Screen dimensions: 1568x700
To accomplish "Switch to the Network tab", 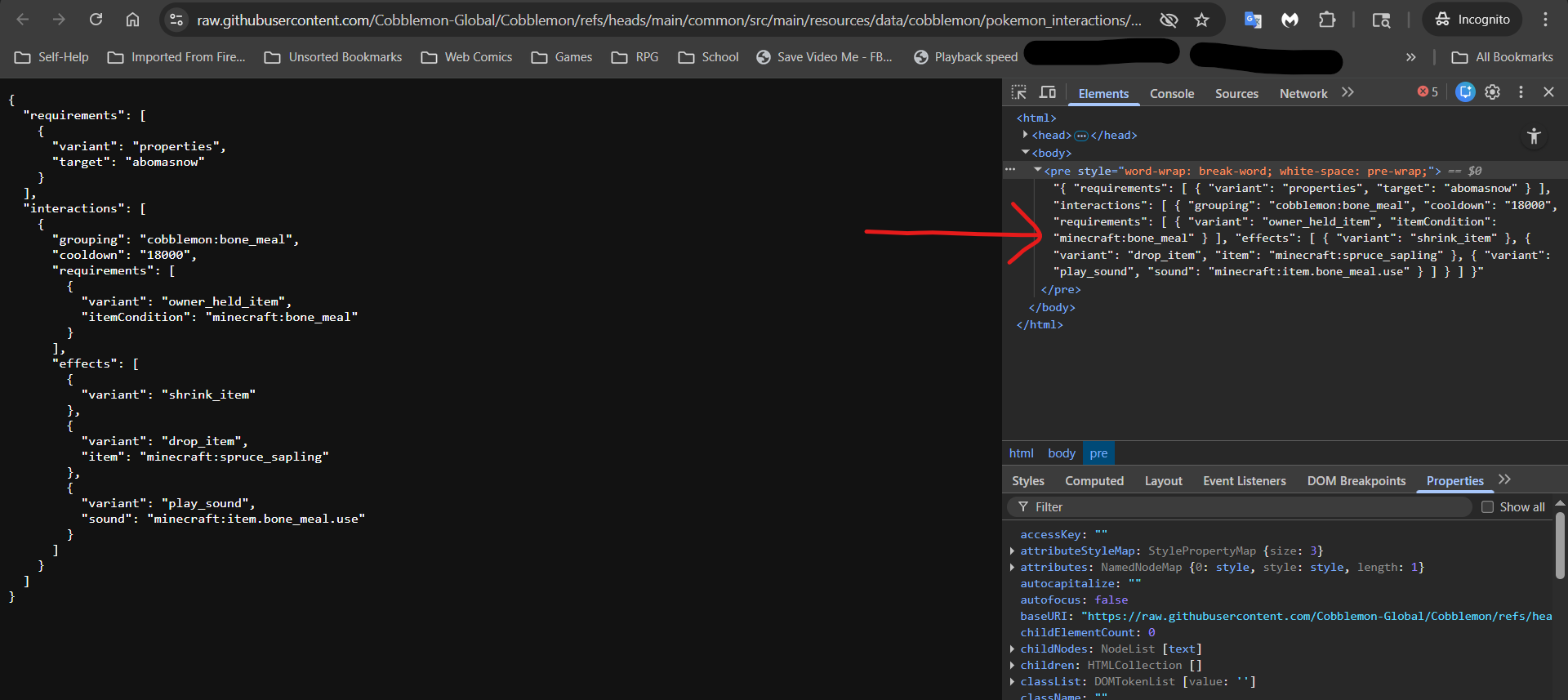I will (1303, 94).
